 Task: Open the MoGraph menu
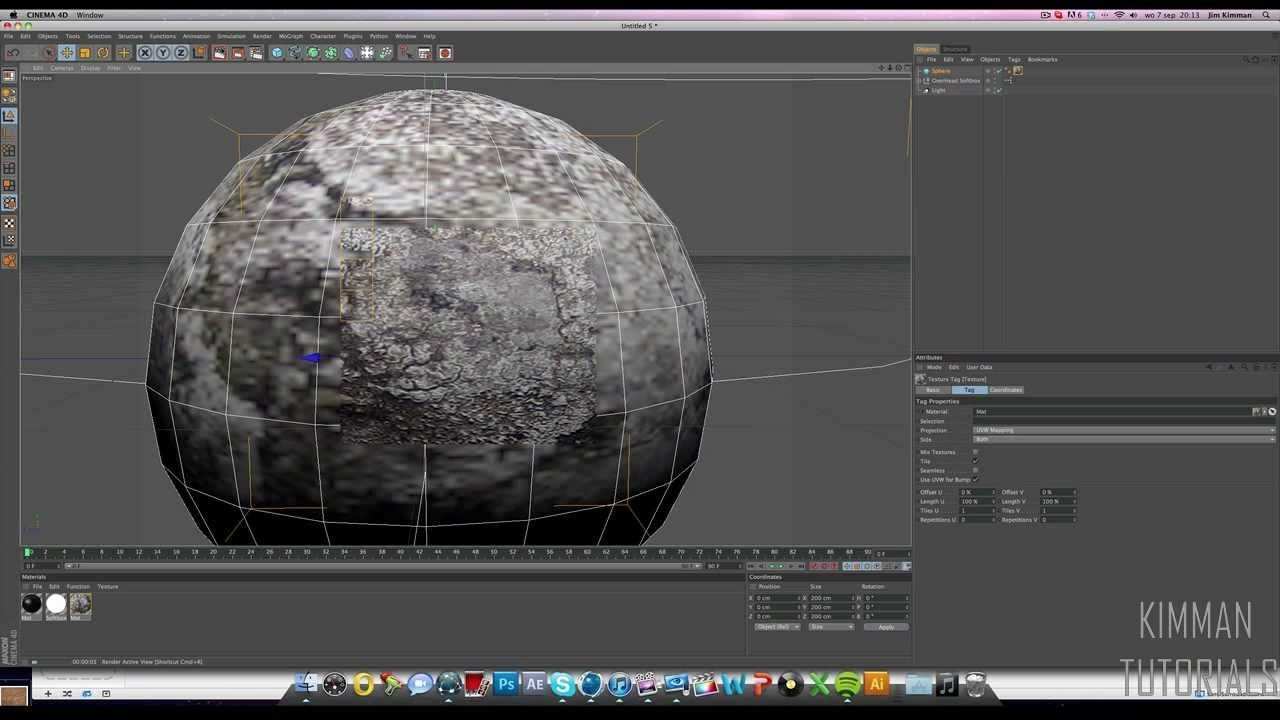pyautogui.click(x=290, y=36)
